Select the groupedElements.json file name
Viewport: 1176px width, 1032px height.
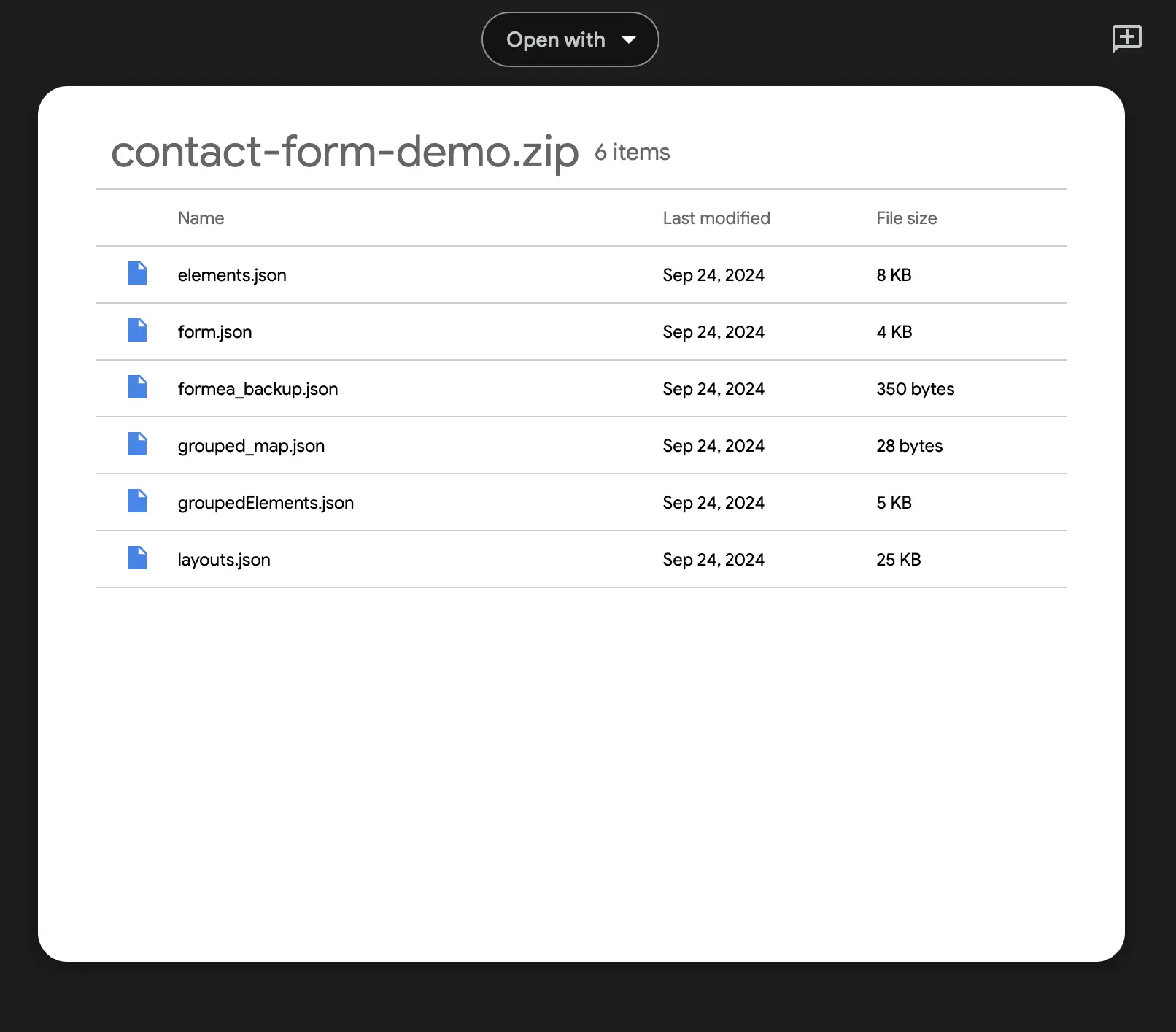pyautogui.click(x=266, y=503)
